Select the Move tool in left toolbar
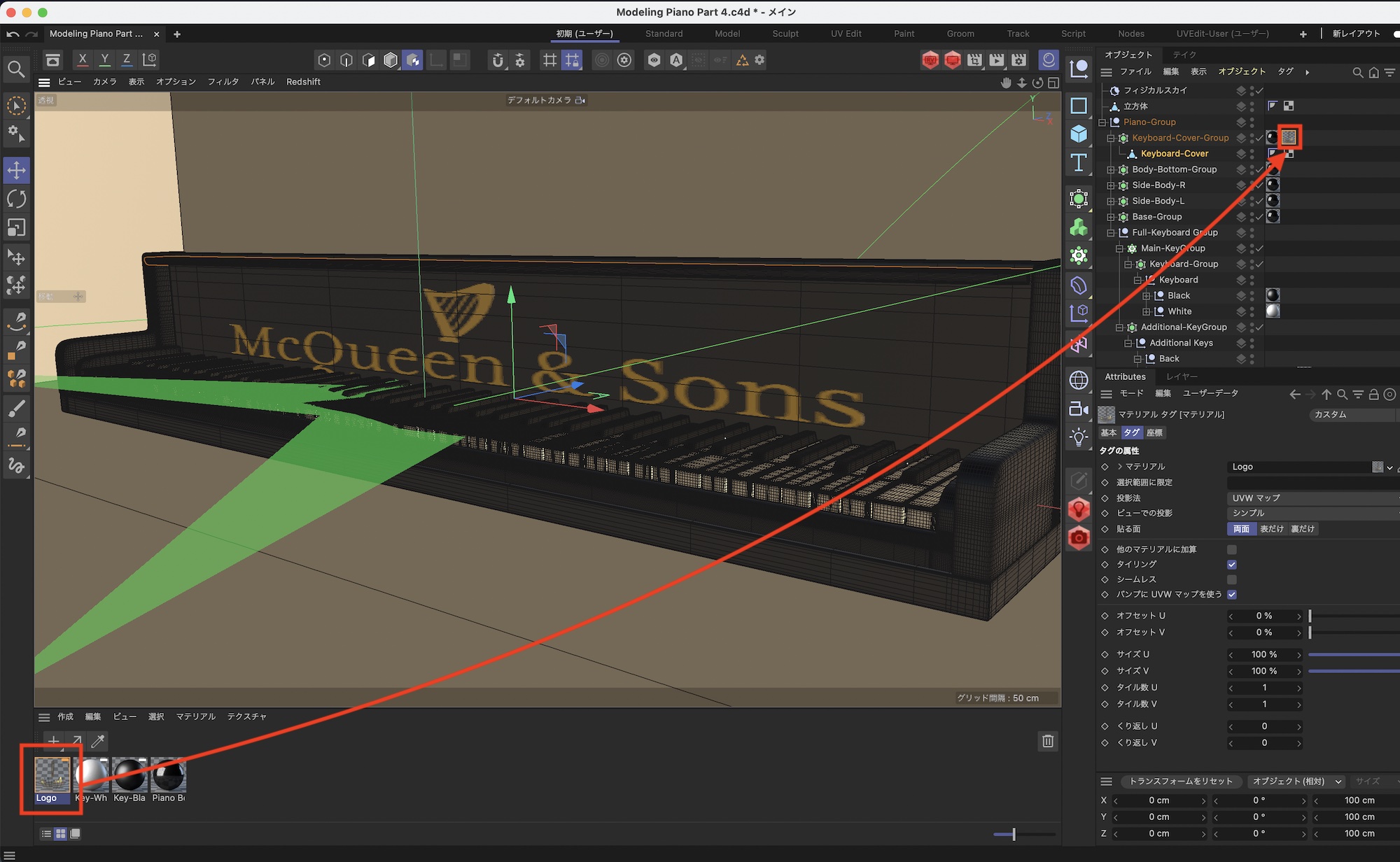The image size is (1400, 862). [16, 170]
